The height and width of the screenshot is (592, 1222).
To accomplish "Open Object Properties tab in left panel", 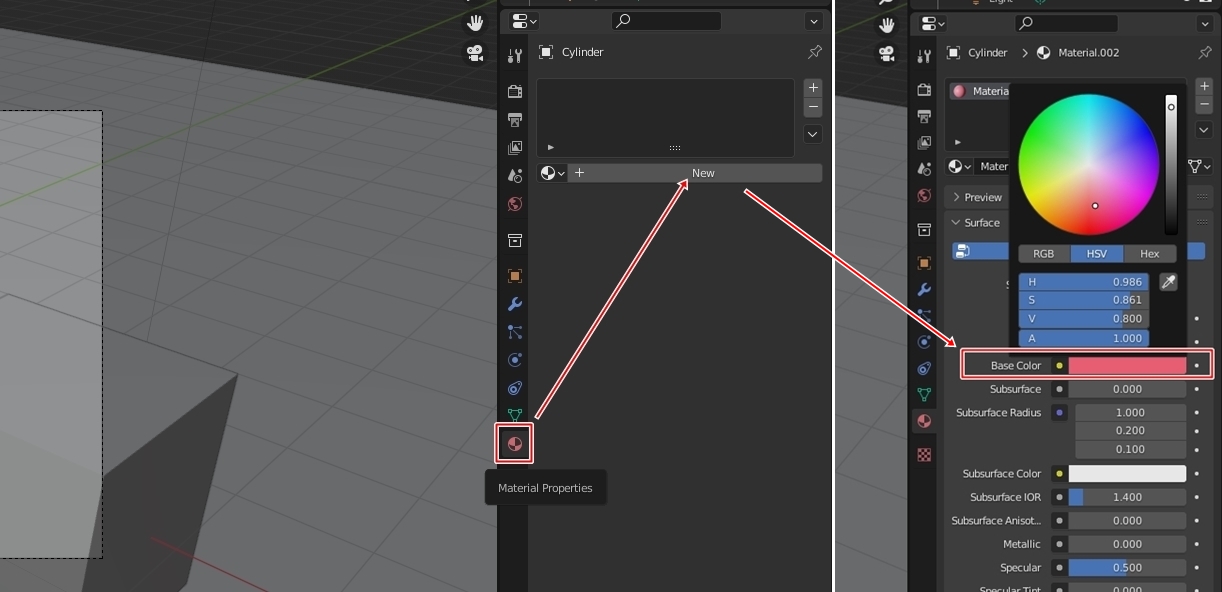I will [x=515, y=276].
